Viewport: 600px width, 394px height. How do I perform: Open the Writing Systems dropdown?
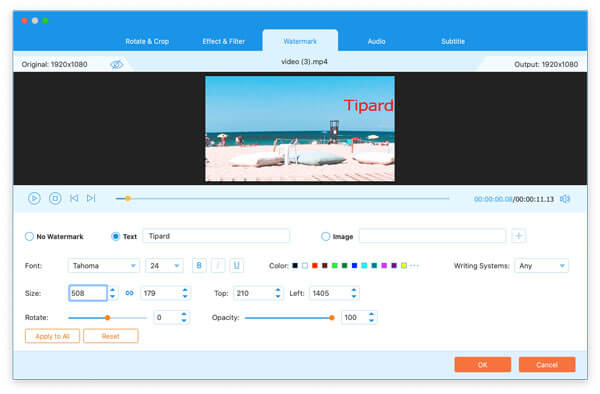click(x=541, y=266)
